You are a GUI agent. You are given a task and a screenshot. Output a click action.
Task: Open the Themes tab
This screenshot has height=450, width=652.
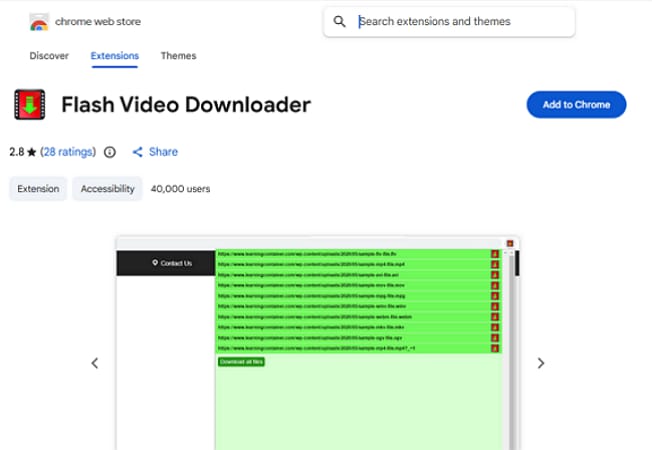(178, 56)
